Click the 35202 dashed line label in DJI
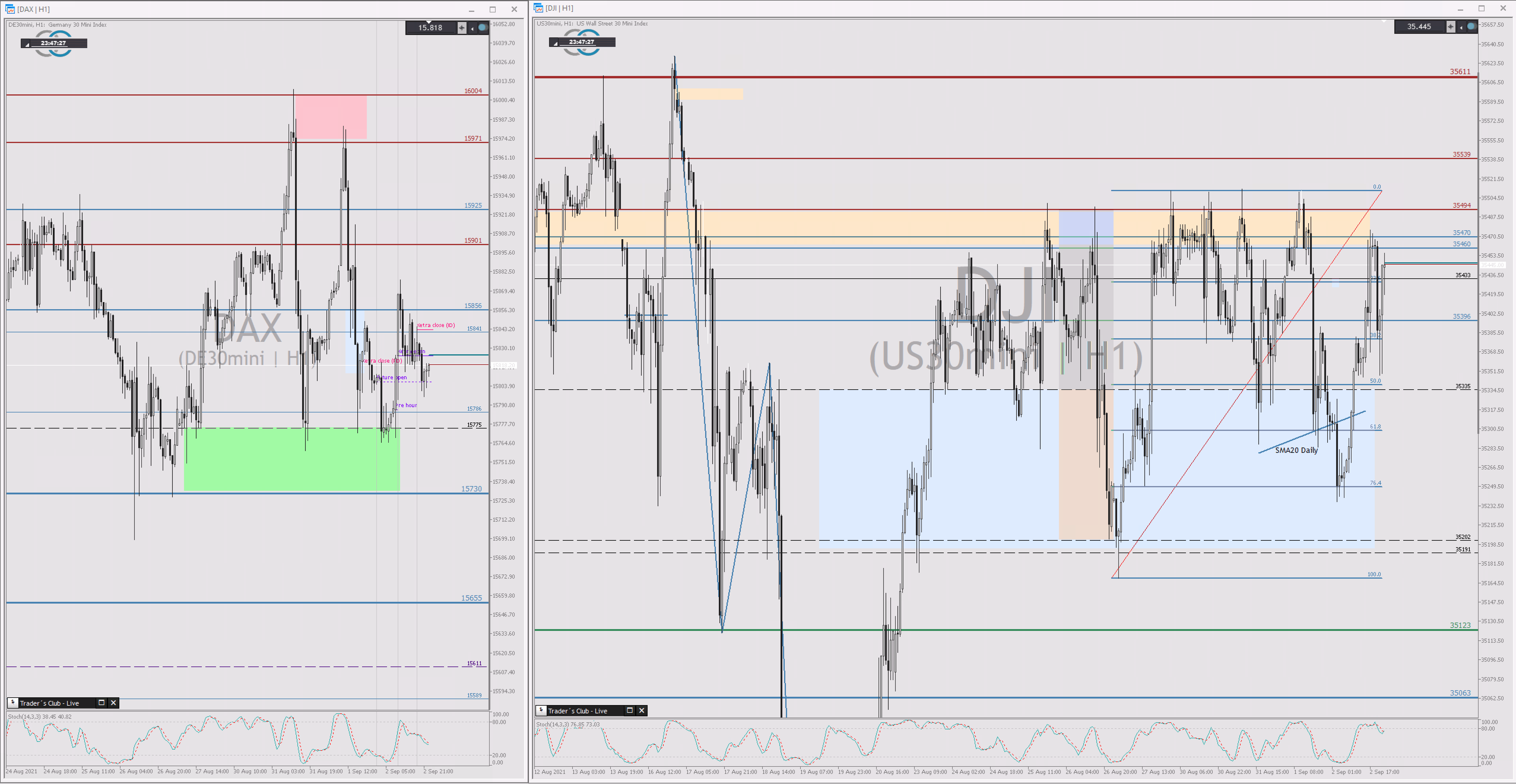Viewport: 1516px width, 784px height. 1463,537
